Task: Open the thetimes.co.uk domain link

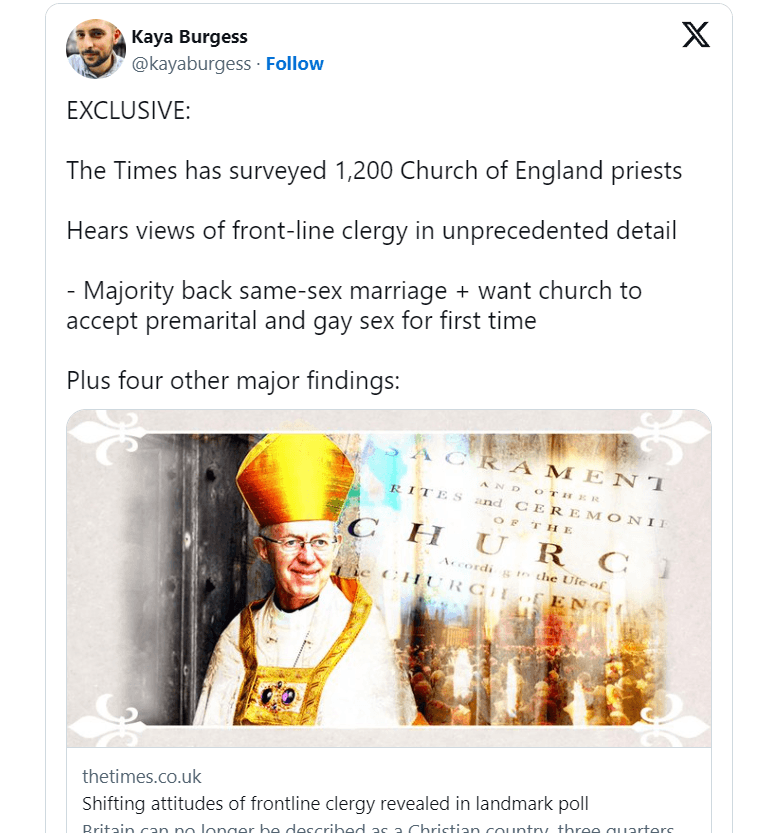Action: 141,777
